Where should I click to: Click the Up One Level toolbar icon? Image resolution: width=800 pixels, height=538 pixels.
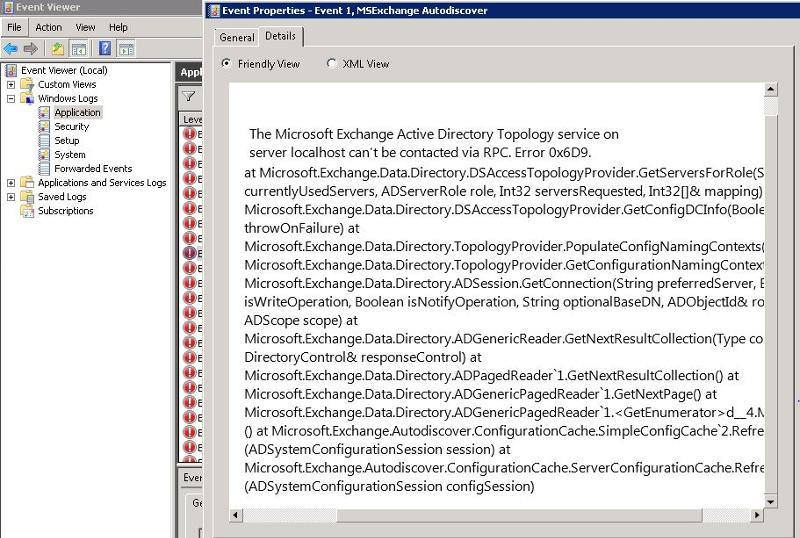tap(57, 49)
